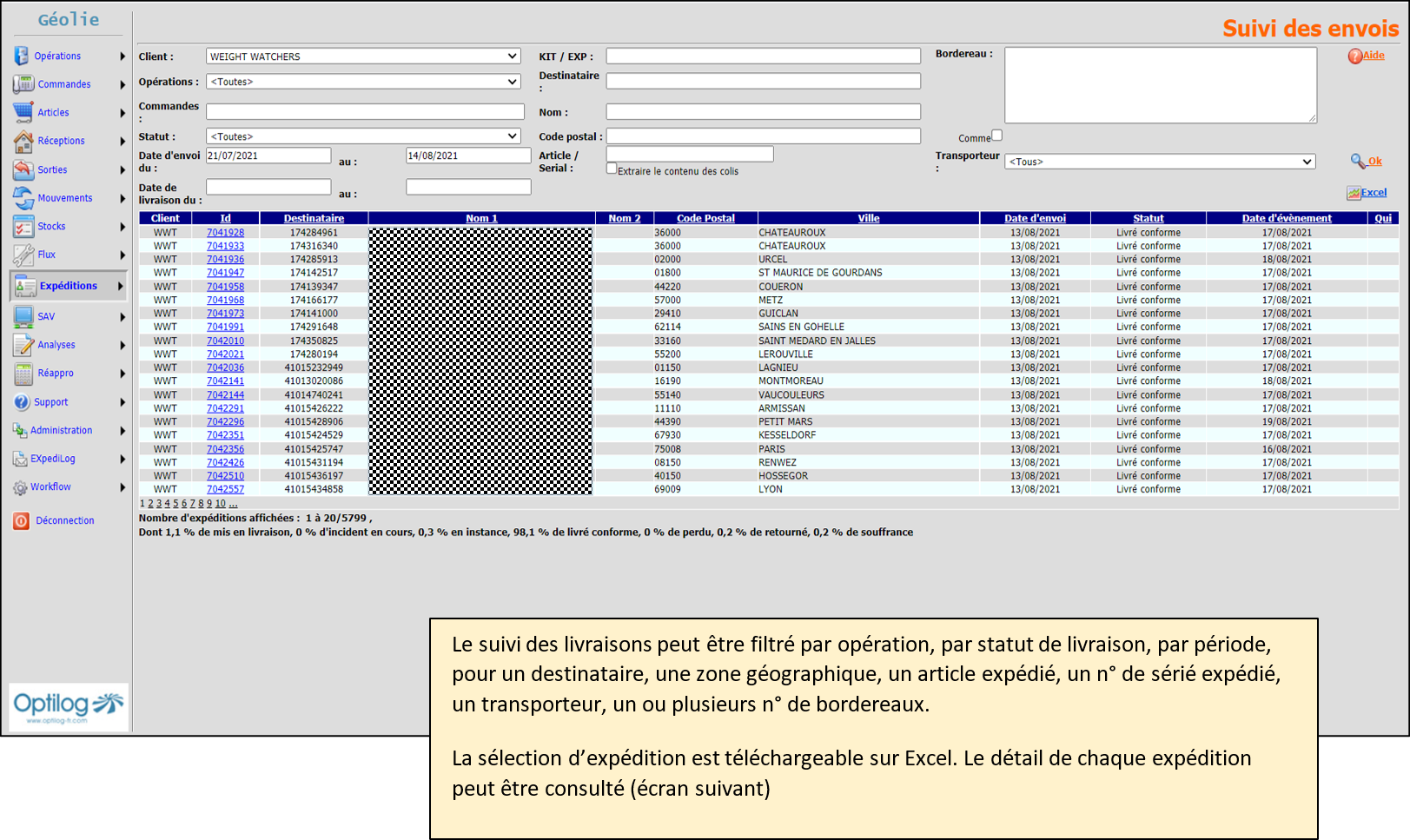Click the Déconnexion link text
This screenshot has width=1410, height=840.
pyautogui.click(x=65, y=520)
